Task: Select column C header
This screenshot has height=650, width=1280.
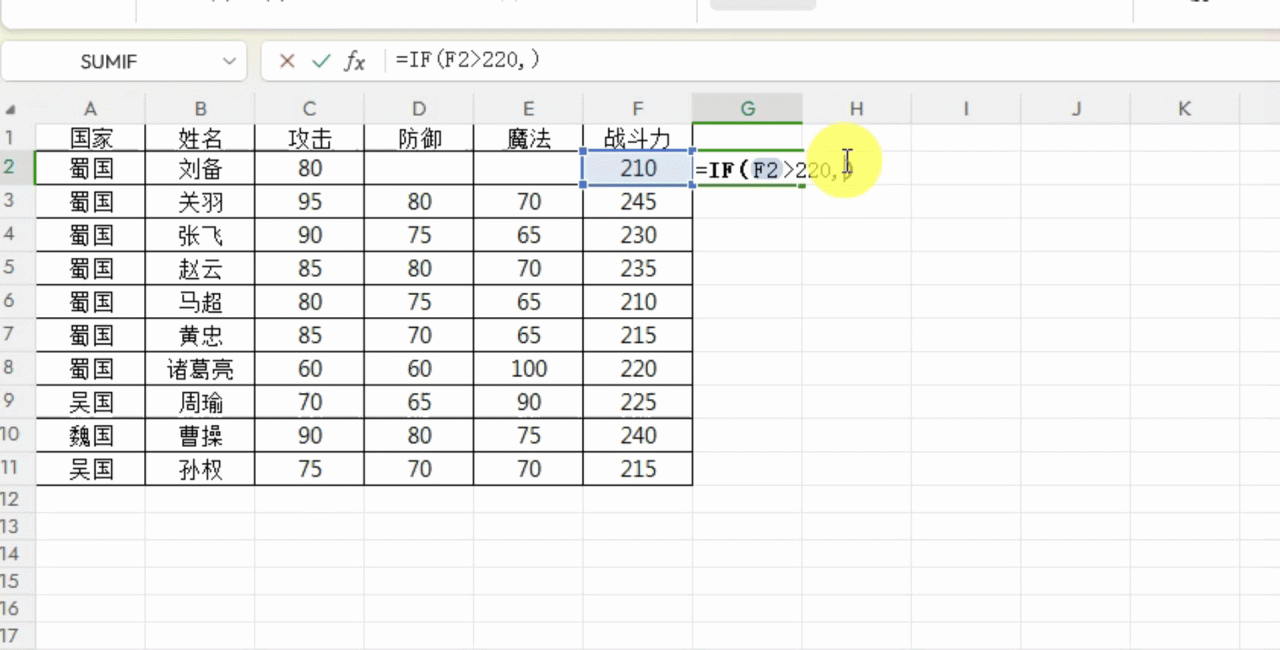Action: click(309, 109)
